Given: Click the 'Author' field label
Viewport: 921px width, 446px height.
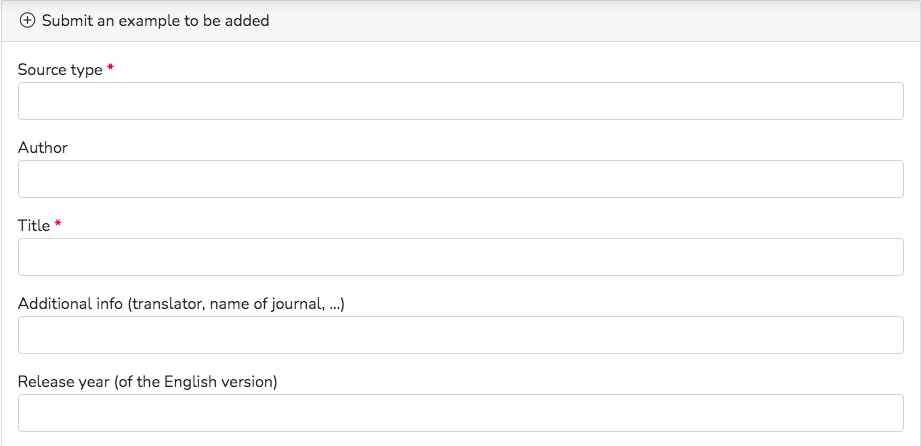Looking at the screenshot, I should coord(42,147).
